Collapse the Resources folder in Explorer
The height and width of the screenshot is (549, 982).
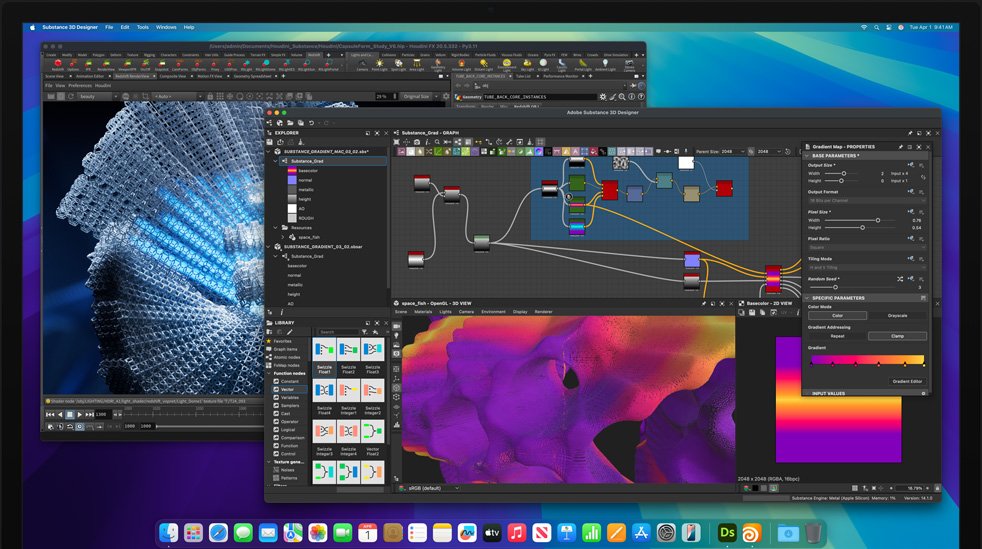[276, 228]
